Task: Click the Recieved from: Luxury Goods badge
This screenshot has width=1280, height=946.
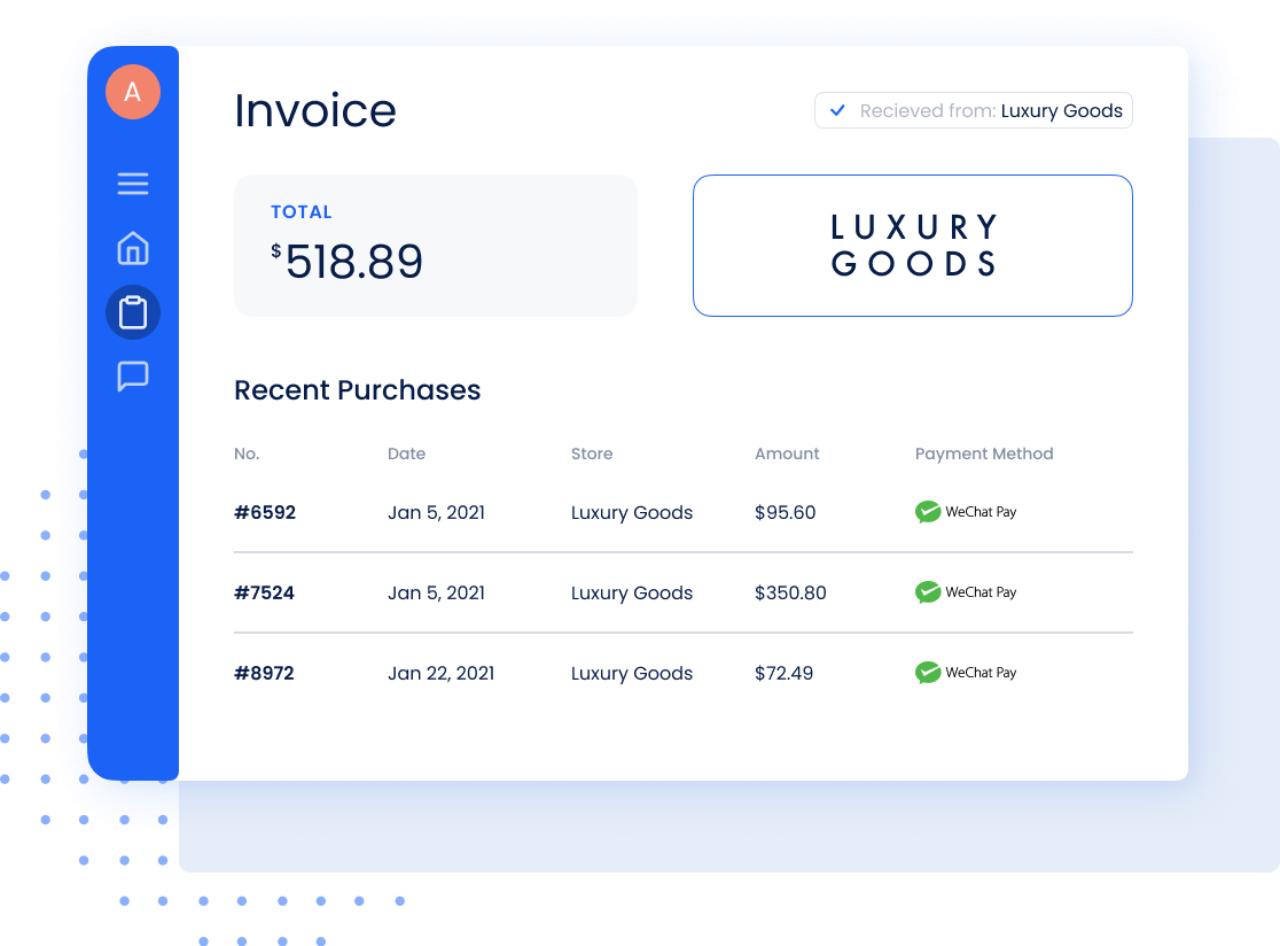Action: click(974, 110)
